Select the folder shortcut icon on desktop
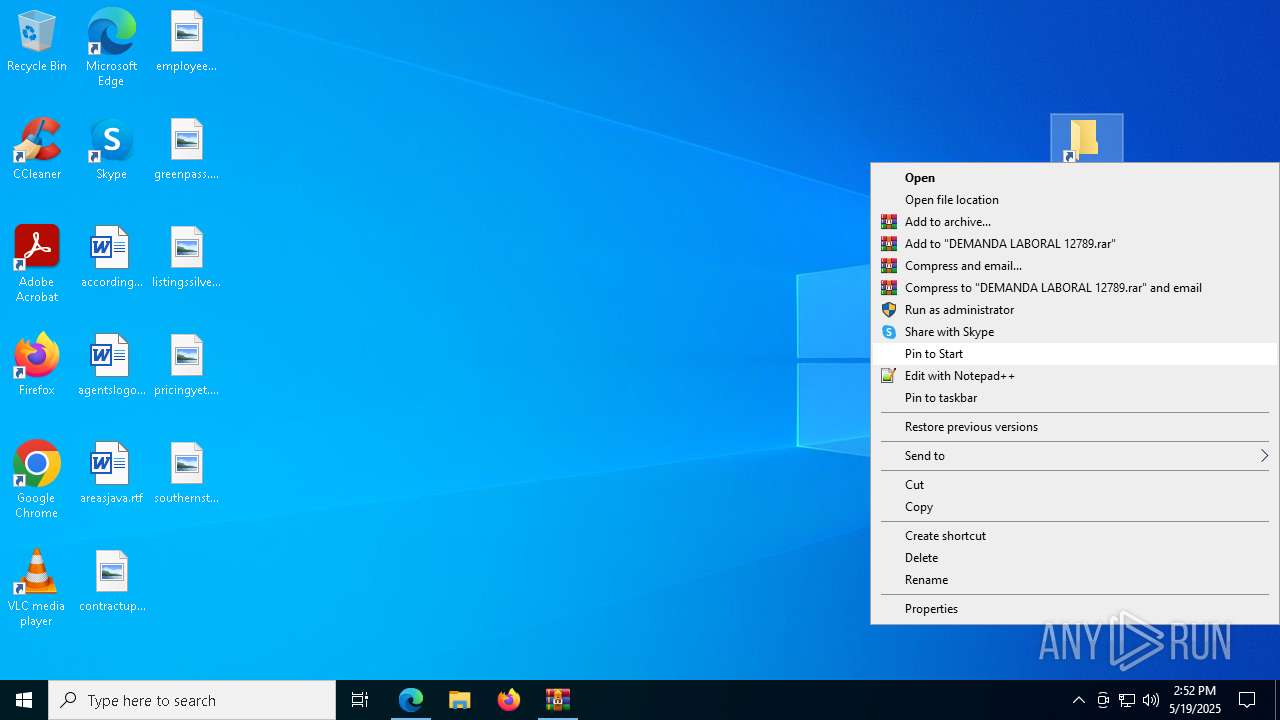The width and height of the screenshot is (1280, 720). (x=1087, y=139)
